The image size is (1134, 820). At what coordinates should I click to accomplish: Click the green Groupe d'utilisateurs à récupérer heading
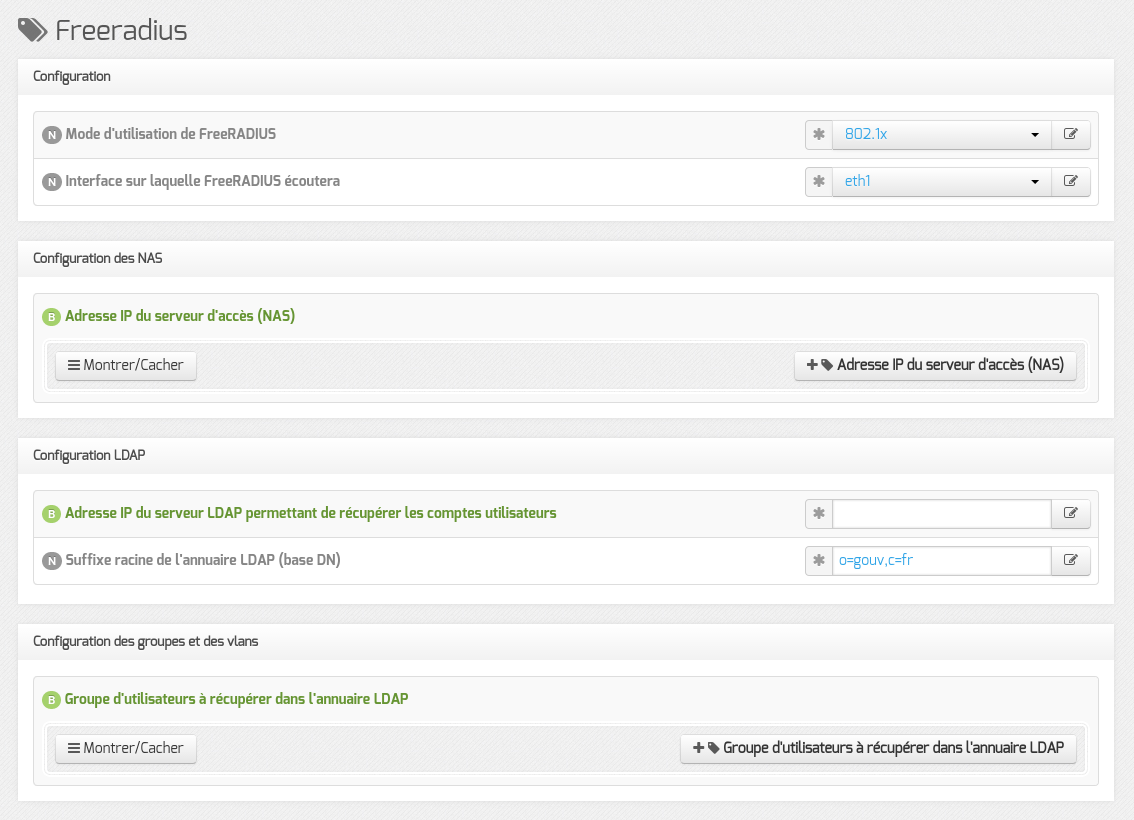click(x=236, y=699)
